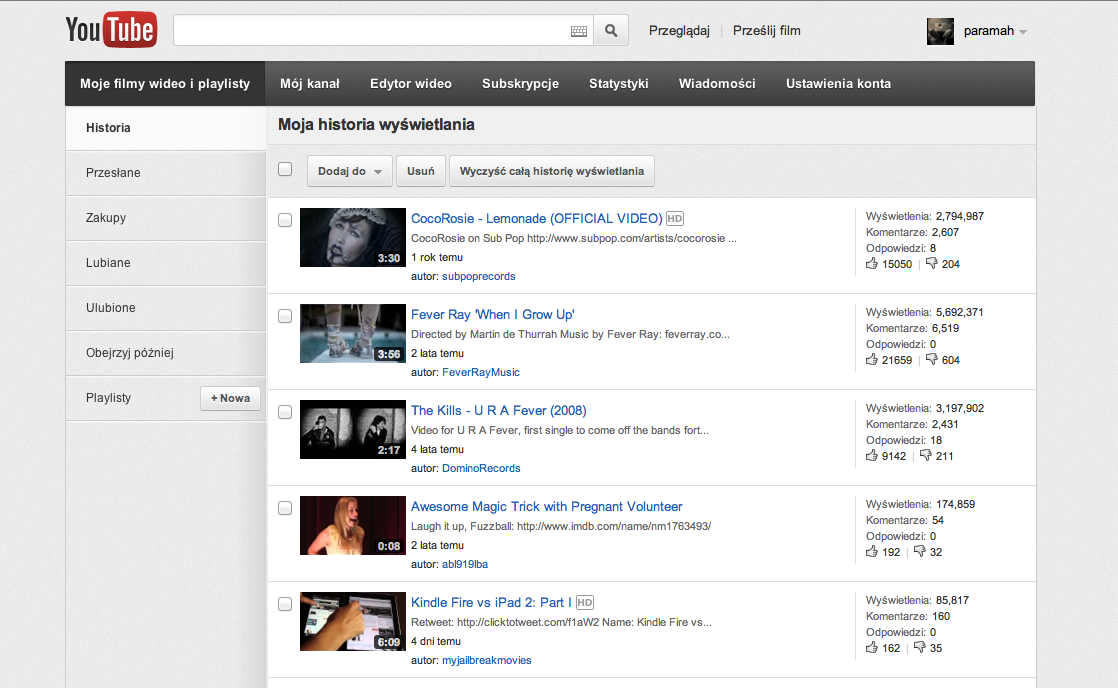Open The Kills U R A Fever thumbnail
Viewport: 1118px width, 688px height.
tap(353, 429)
